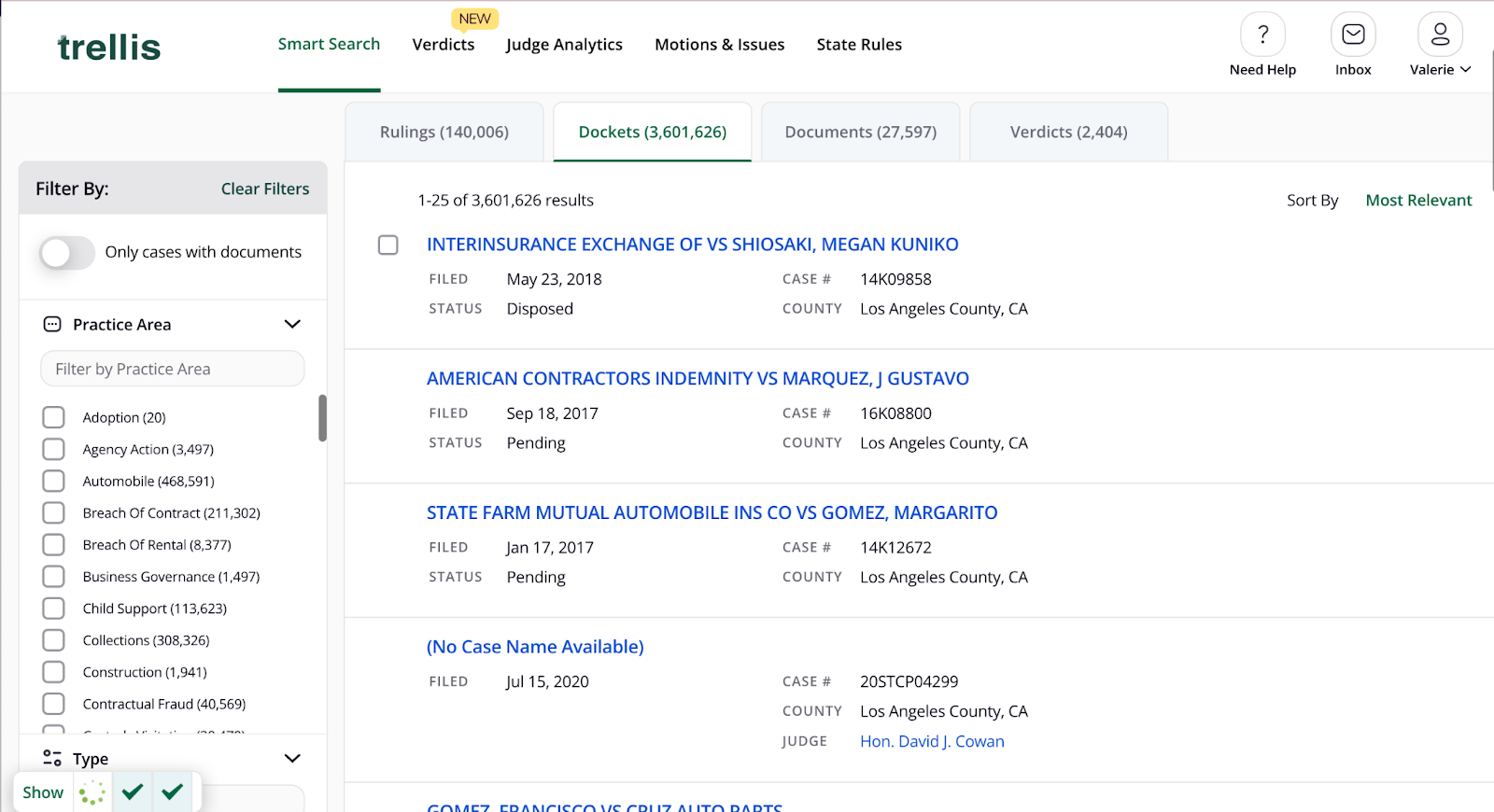Image resolution: width=1494 pixels, height=812 pixels.
Task: Click the Clear Filters link
Action: pos(265,189)
